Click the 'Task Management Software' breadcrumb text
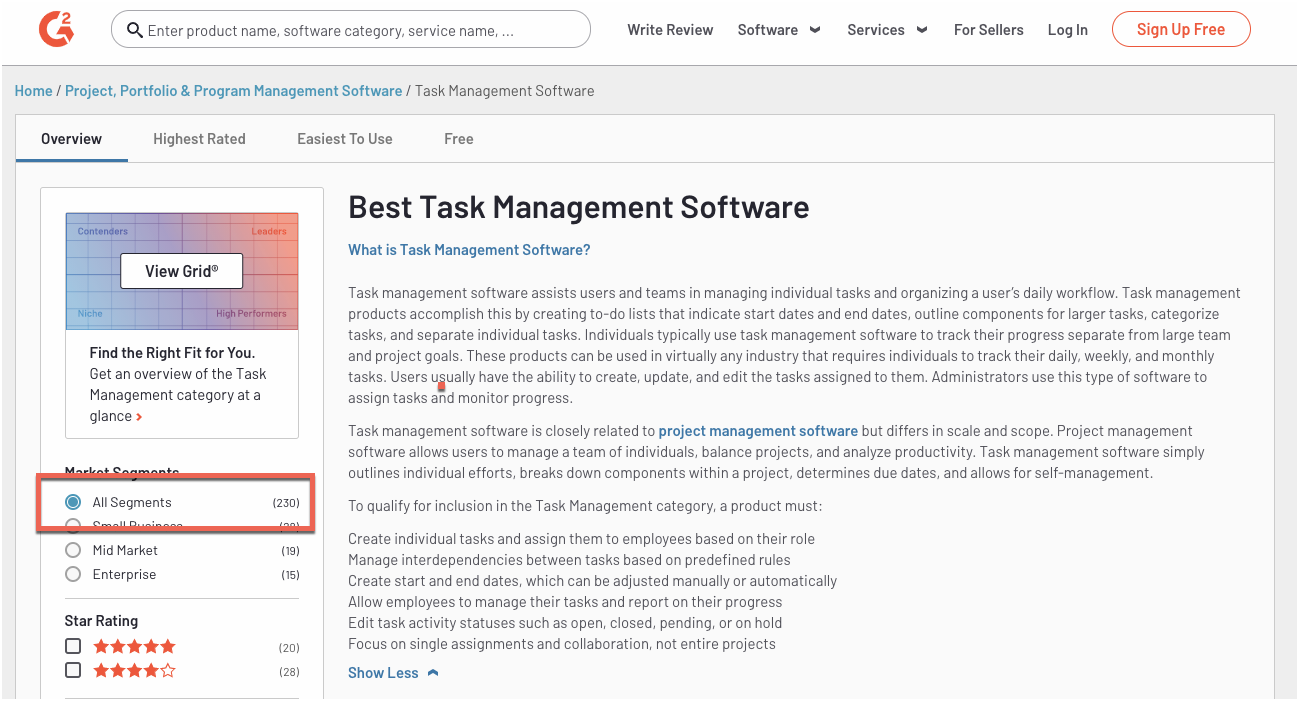The image size is (1299, 701). click(x=505, y=91)
